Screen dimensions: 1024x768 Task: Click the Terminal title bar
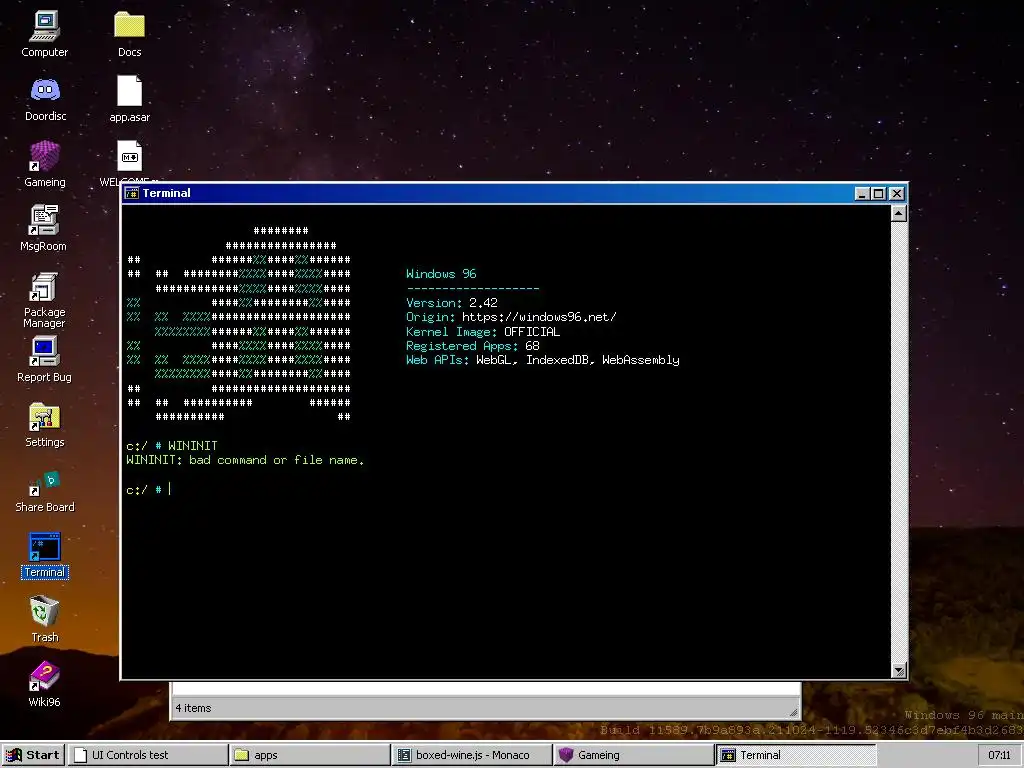[514, 193]
